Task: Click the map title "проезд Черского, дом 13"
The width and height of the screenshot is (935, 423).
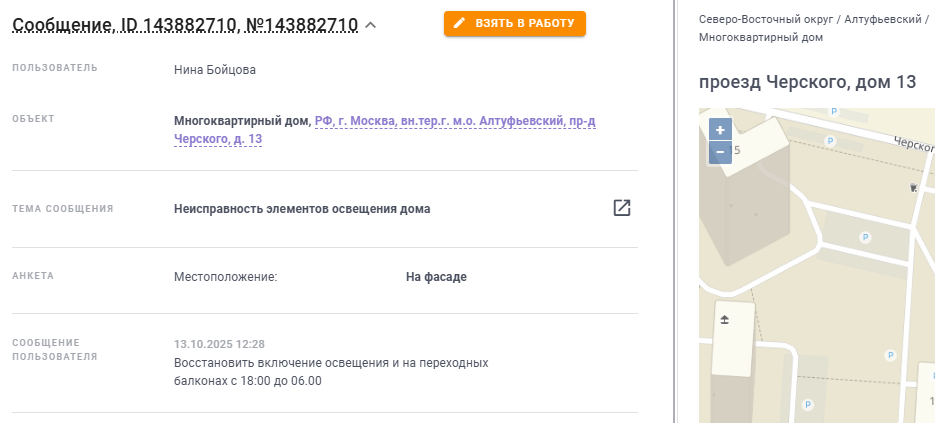Action: click(807, 82)
